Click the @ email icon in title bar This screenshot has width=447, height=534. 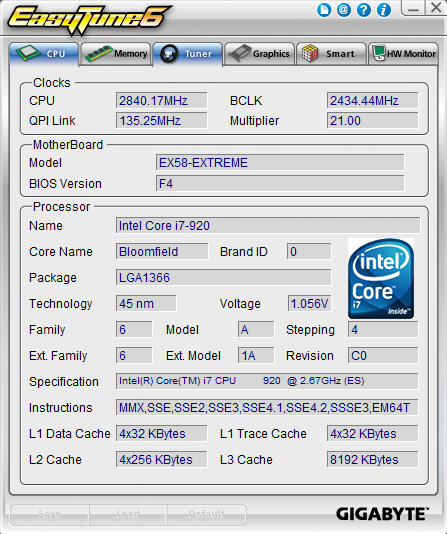click(344, 10)
